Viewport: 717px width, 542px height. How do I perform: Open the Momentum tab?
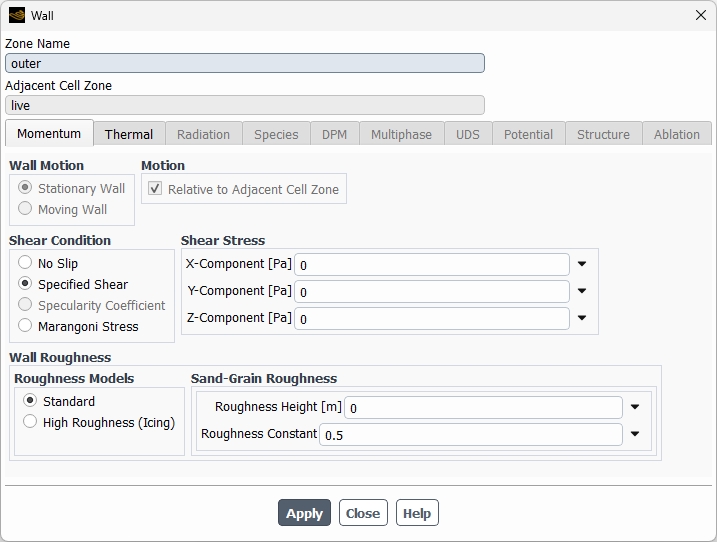49,134
